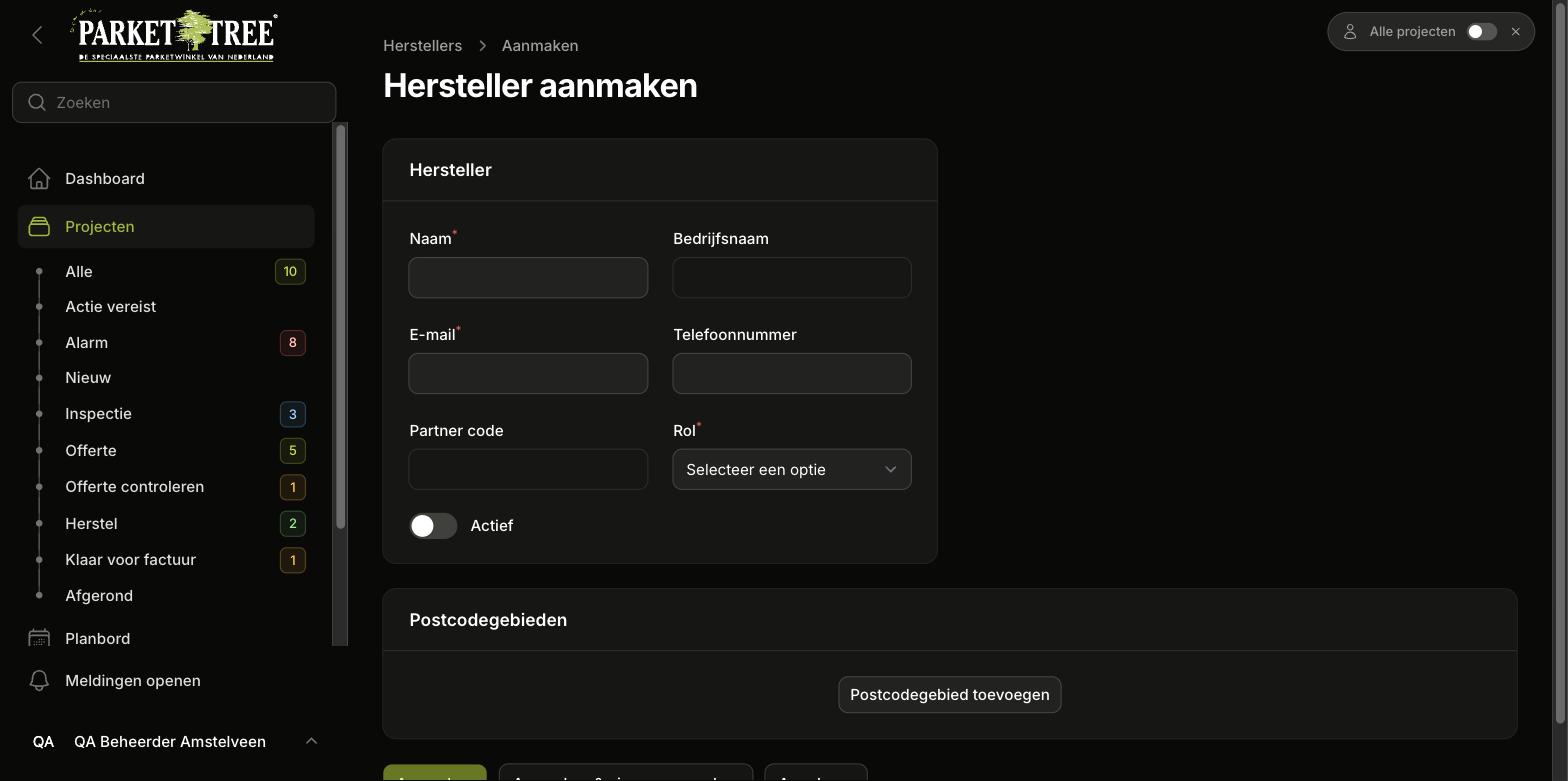Click the Postcodegebieden section title
This screenshot has height=781, width=1568.
tap(488, 619)
